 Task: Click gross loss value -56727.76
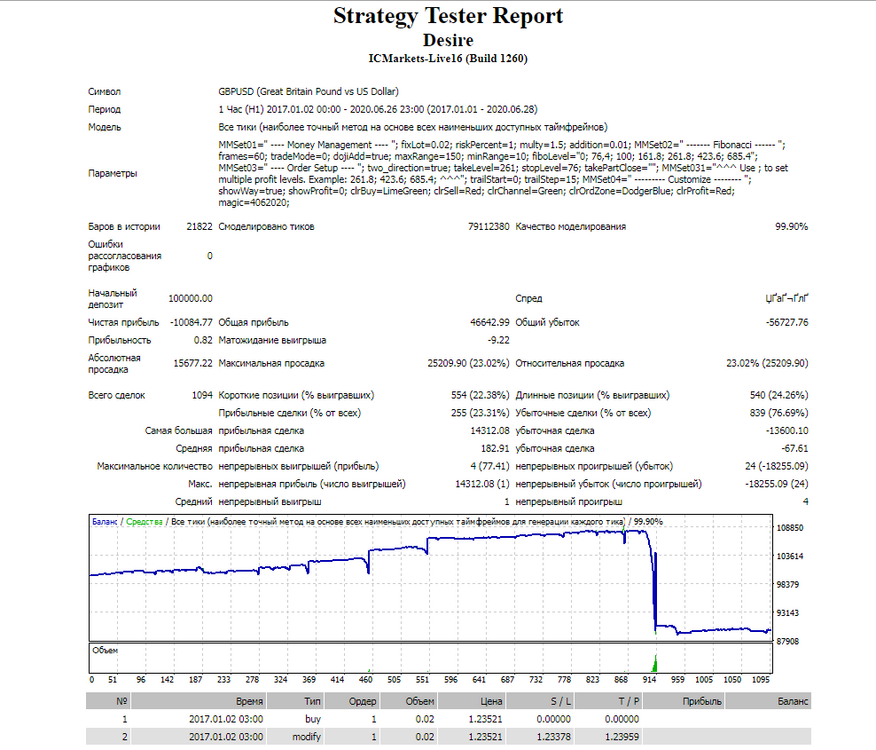click(787, 322)
